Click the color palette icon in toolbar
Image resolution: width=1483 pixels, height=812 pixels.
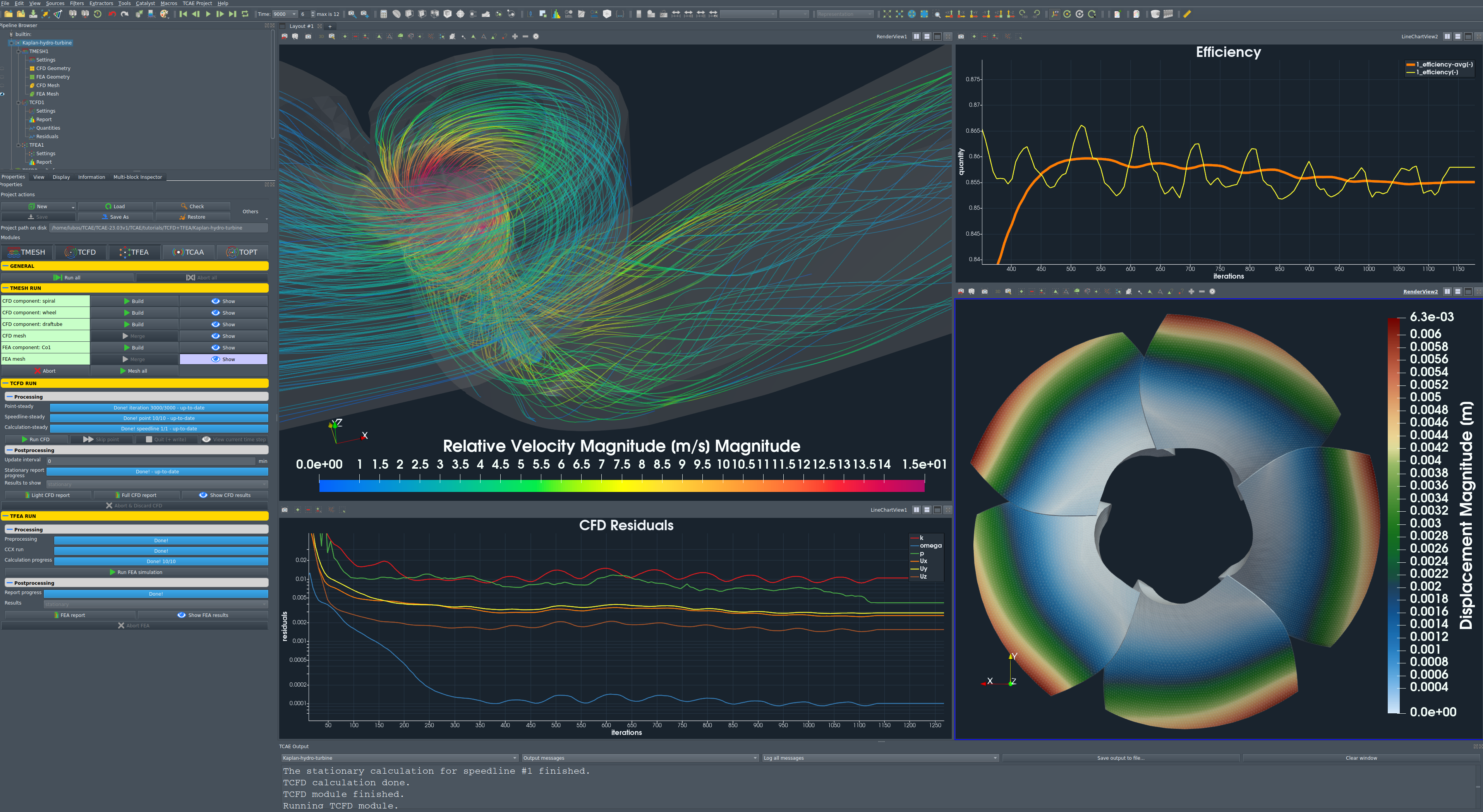click(x=164, y=14)
